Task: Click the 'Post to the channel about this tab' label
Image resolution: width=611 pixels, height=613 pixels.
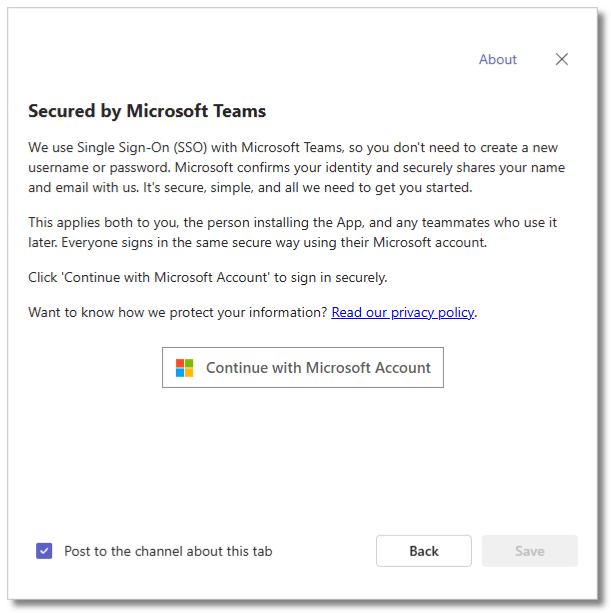Action: (x=168, y=551)
